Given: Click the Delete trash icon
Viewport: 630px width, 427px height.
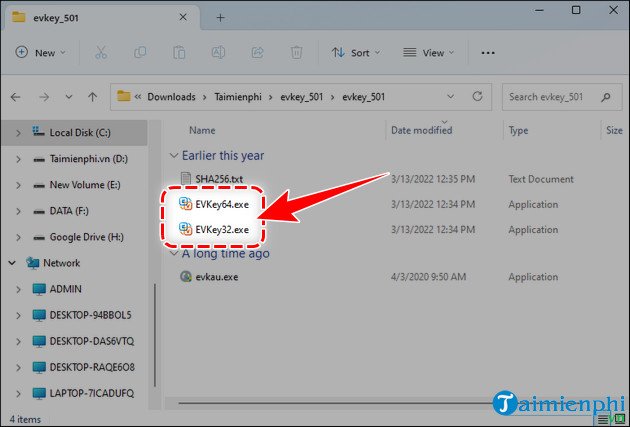Looking at the screenshot, I should (x=296, y=53).
